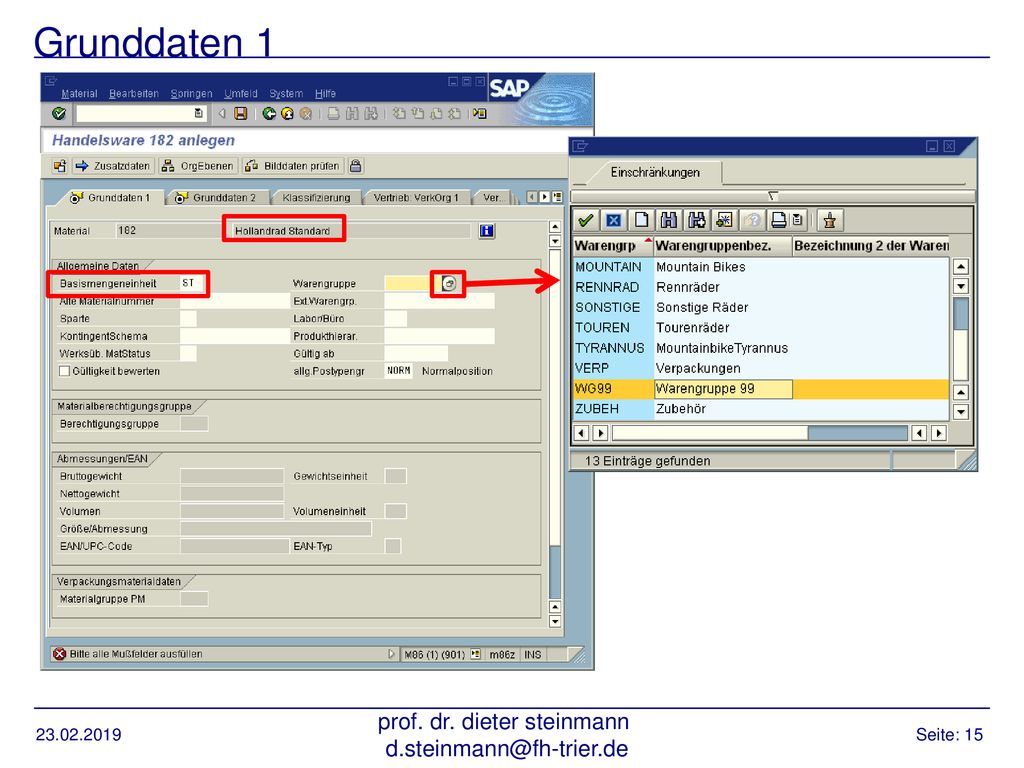Click the view selection icon left of Zusatzdaten
Image resolution: width=1024 pixels, height=768 pixels.
tap(60, 166)
